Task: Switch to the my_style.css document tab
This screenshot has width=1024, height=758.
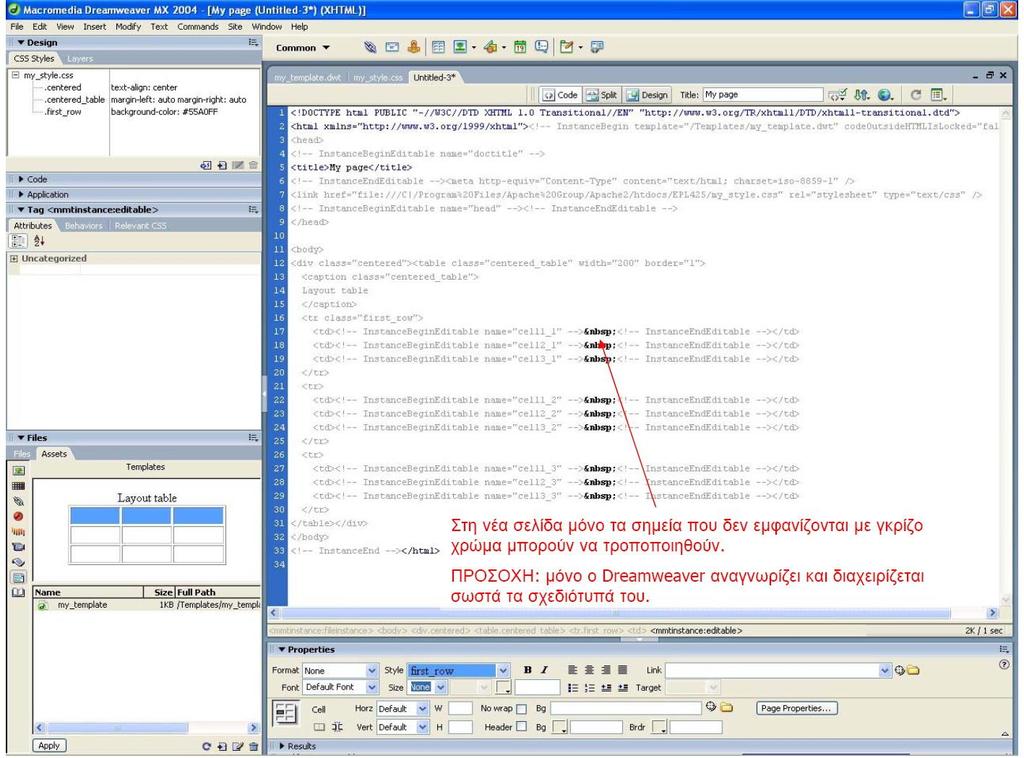Action: coord(378,77)
